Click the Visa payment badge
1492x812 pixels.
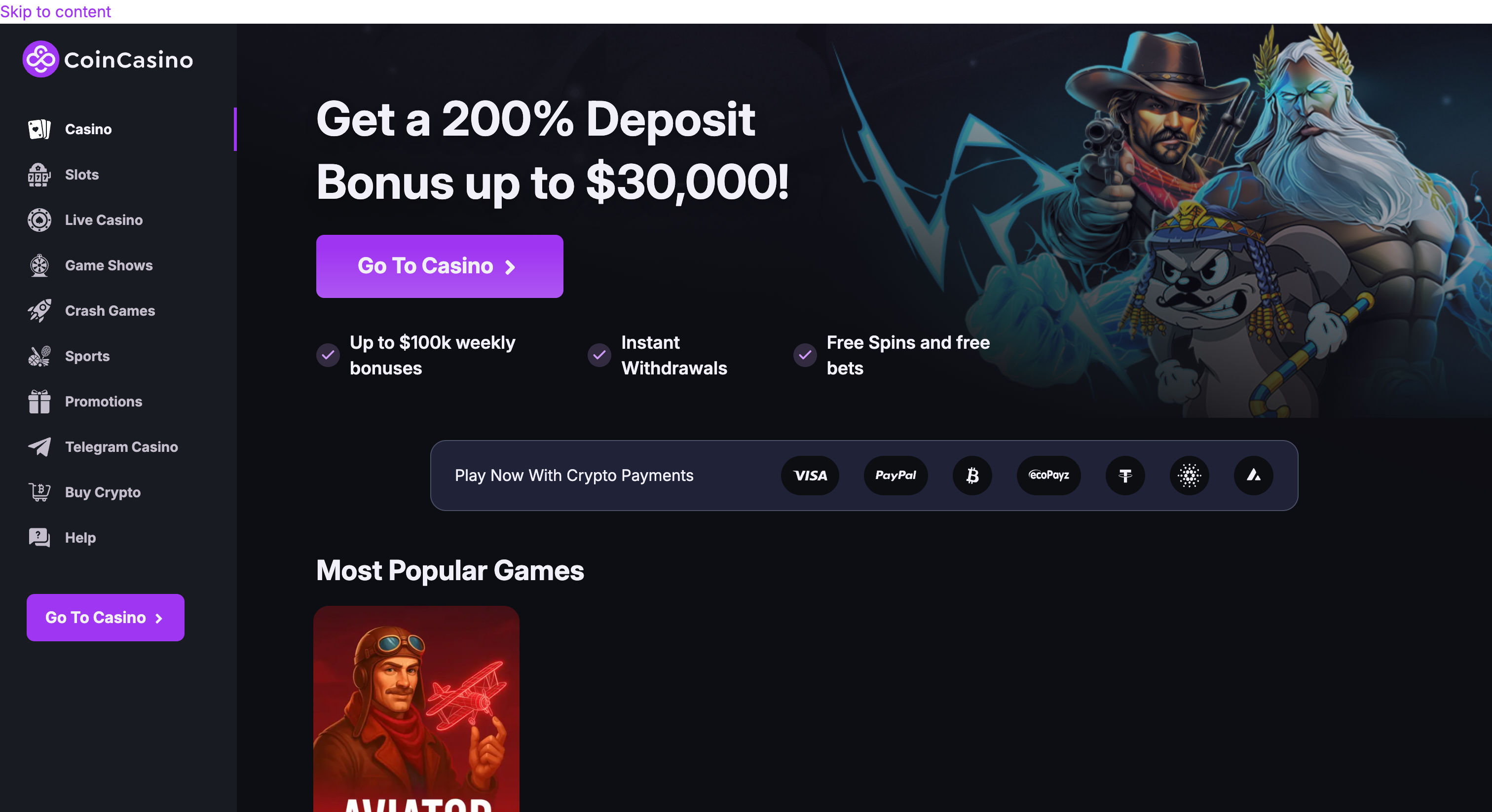pos(810,476)
